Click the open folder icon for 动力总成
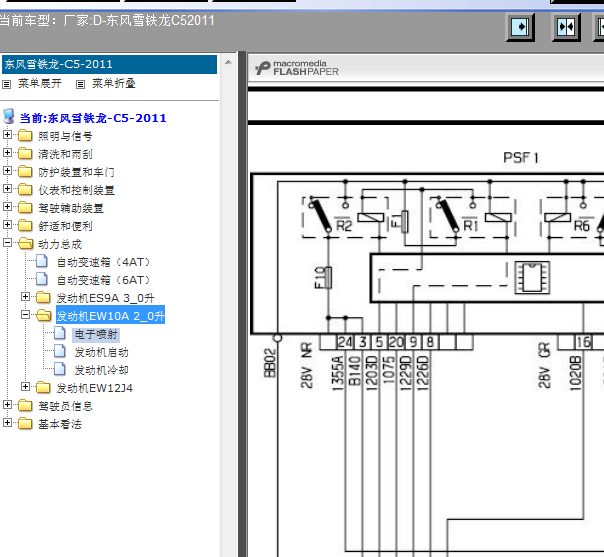This screenshot has width=604, height=557. point(25,243)
